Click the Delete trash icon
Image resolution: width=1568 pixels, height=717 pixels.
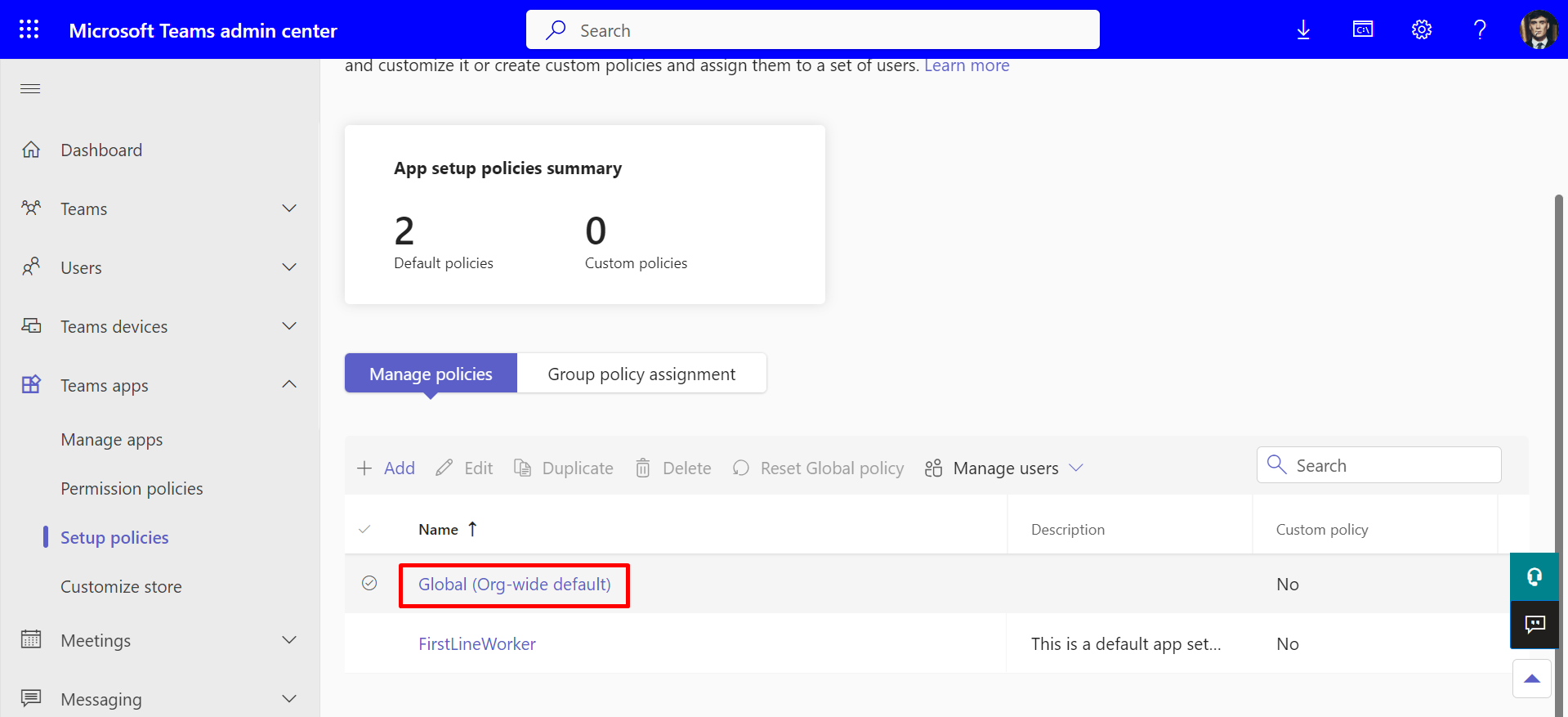[643, 468]
